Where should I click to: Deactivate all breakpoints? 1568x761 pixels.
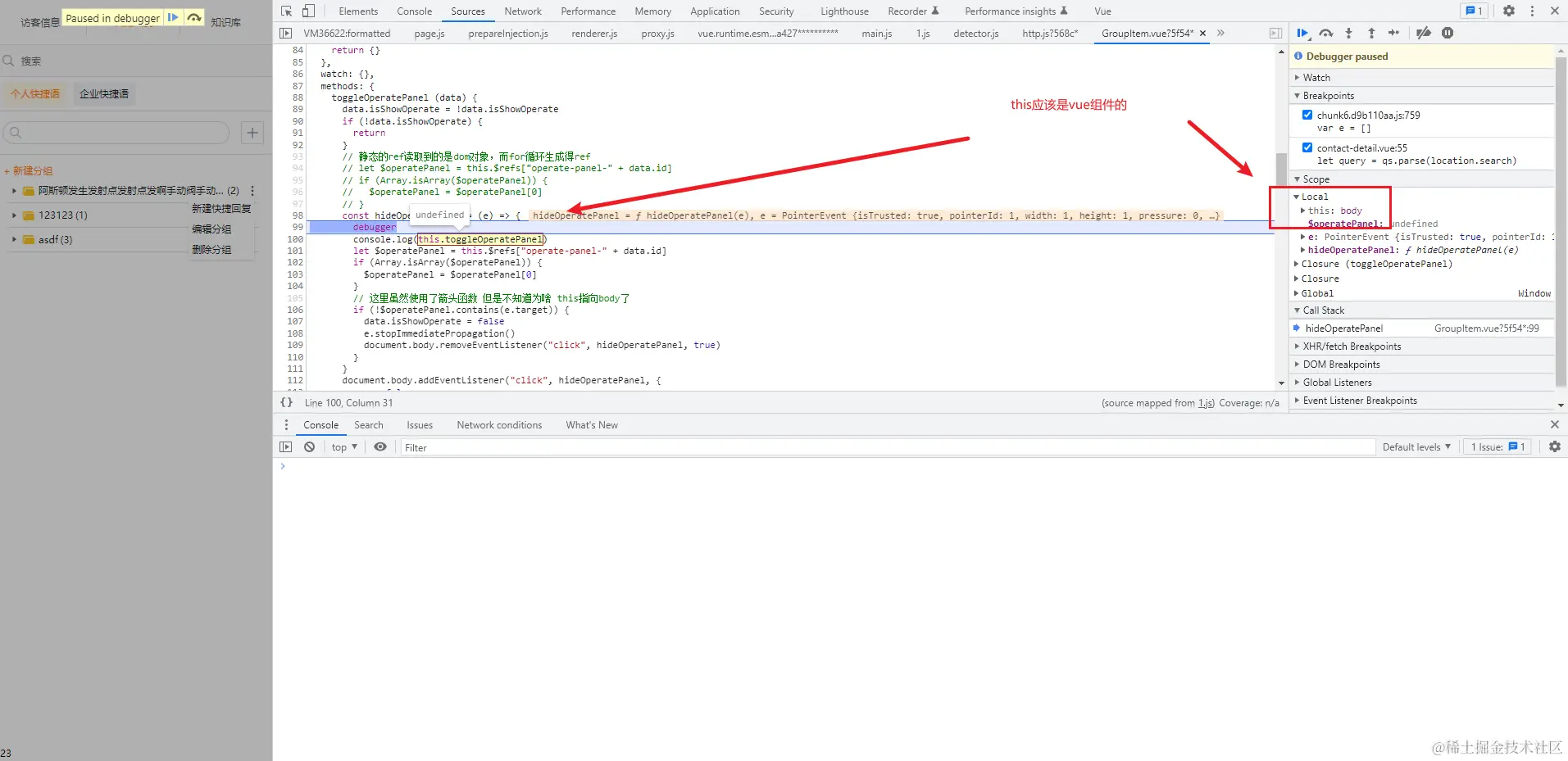point(1424,33)
